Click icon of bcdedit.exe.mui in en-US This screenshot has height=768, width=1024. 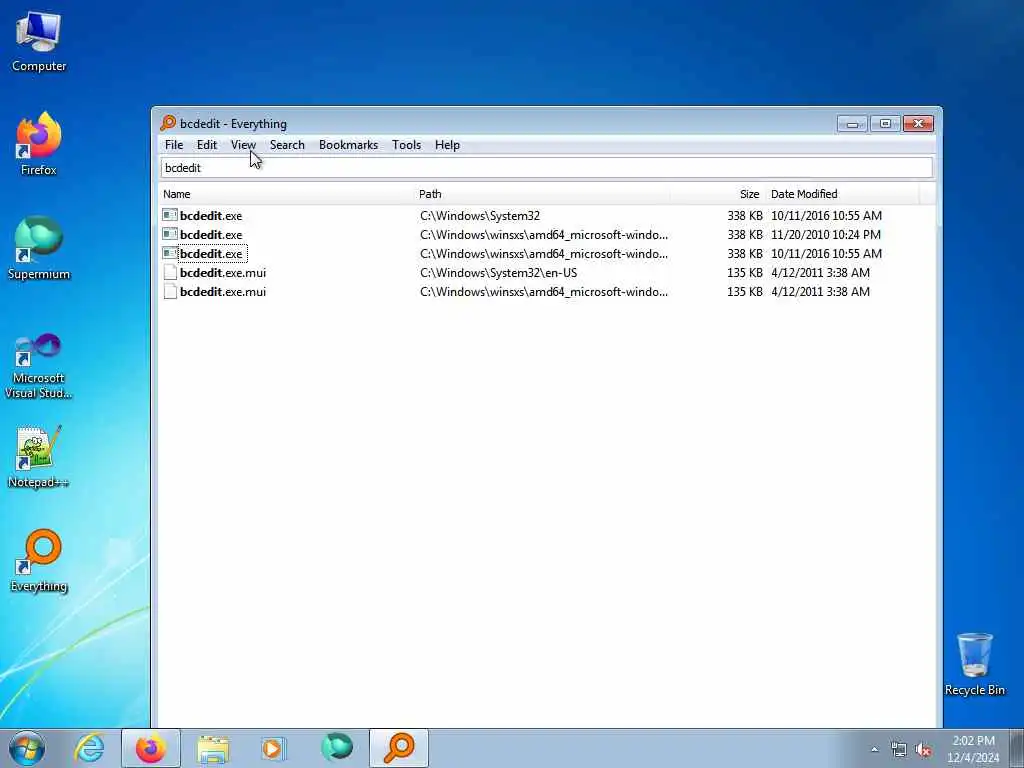[x=170, y=272]
